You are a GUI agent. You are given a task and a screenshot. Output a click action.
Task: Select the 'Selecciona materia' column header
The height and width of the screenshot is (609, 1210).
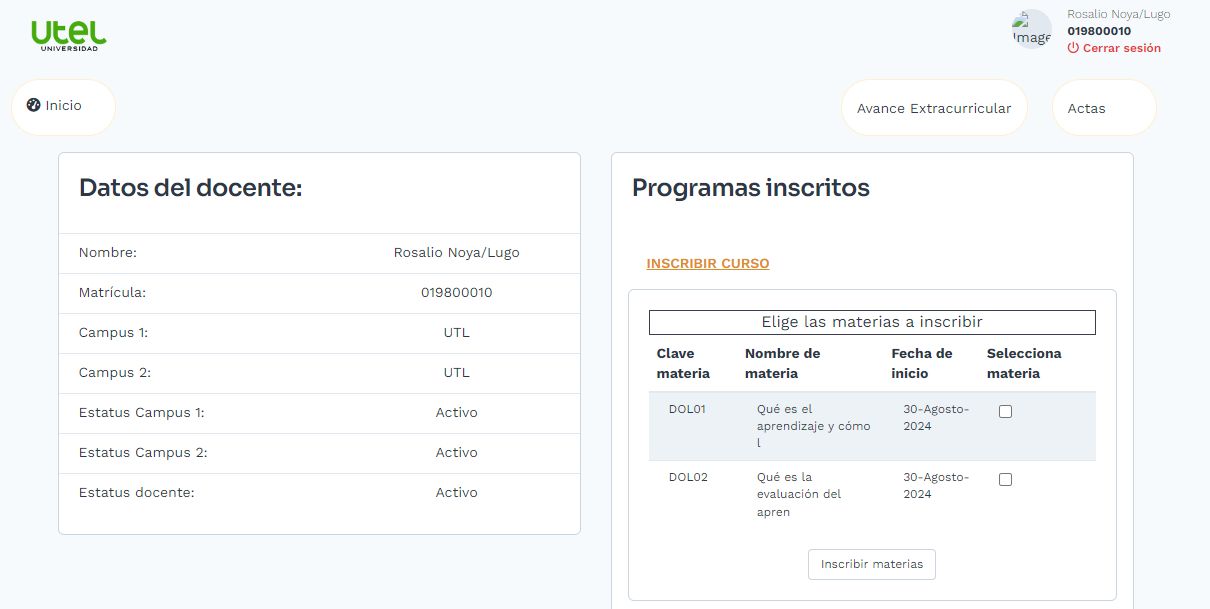[1022, 363]
